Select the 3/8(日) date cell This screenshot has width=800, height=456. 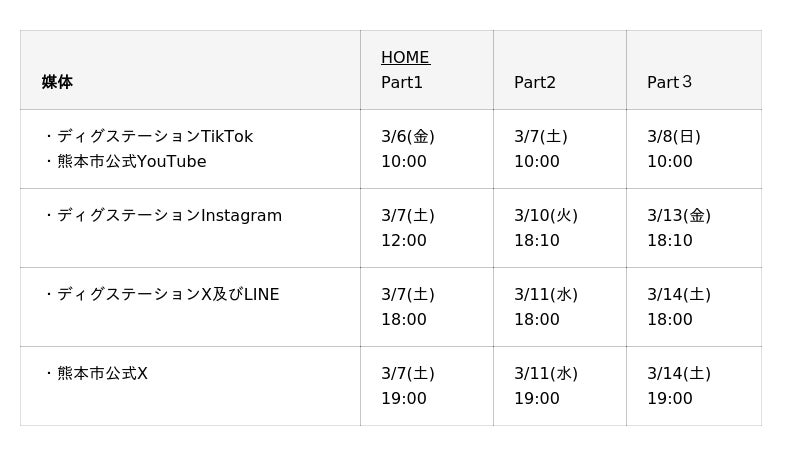click(674, 137)
